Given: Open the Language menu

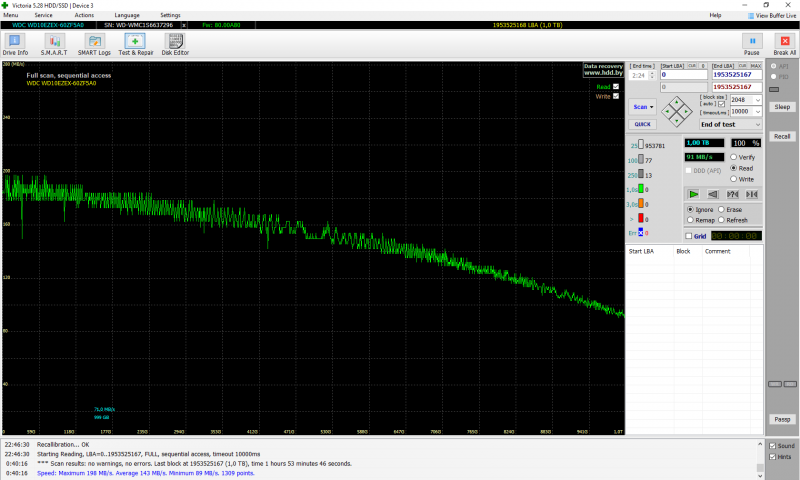Looking at the screenshot, I should (127, 16).
